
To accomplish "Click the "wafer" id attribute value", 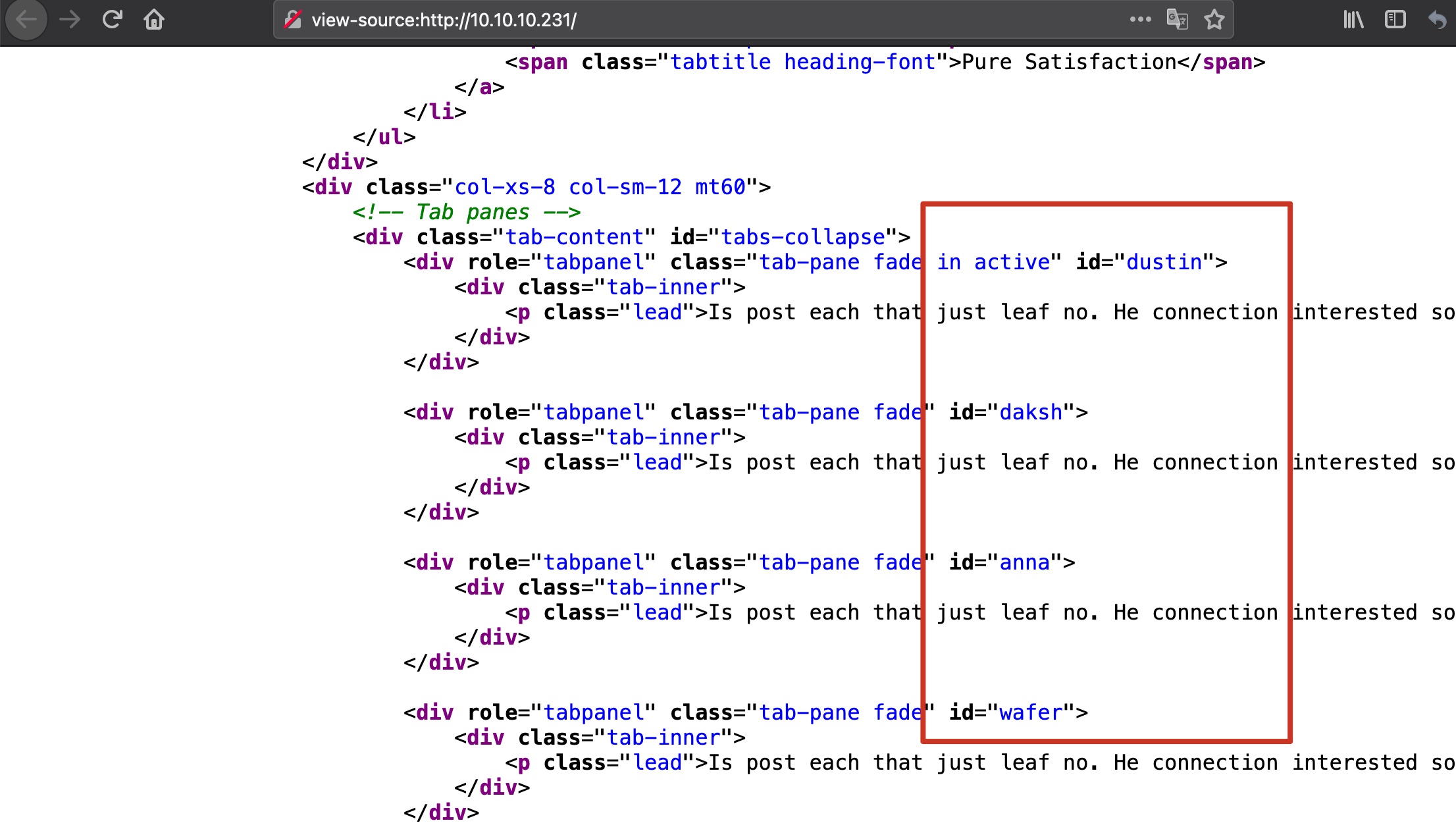I will click(1031, 713).
